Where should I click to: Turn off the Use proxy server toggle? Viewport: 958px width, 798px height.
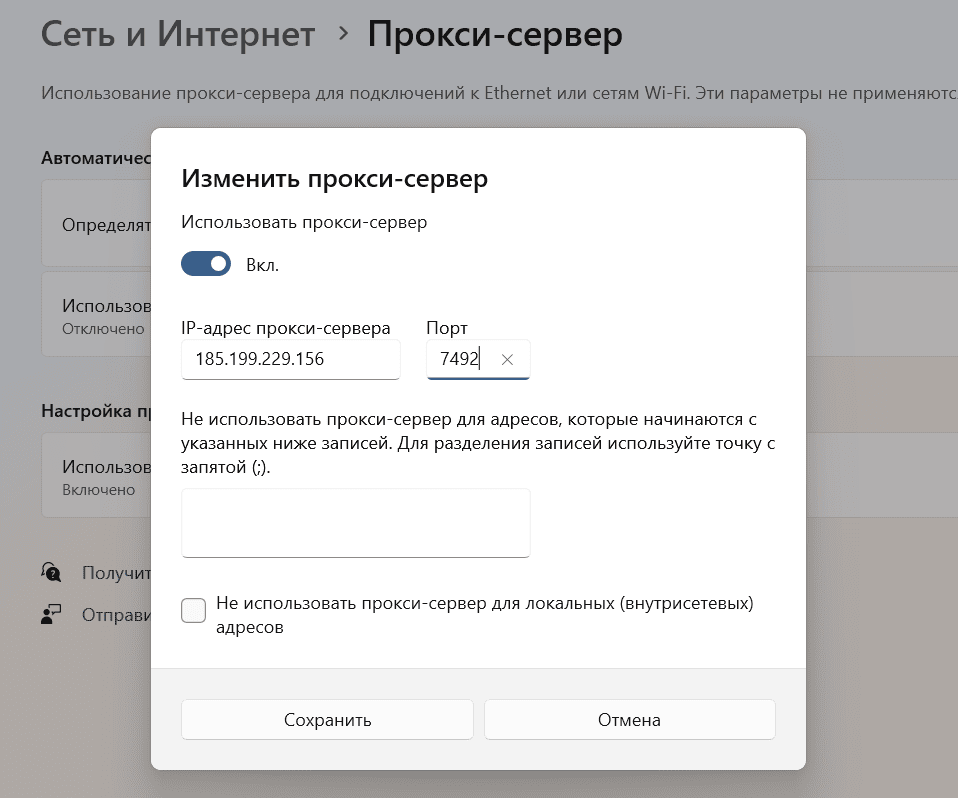206,264
